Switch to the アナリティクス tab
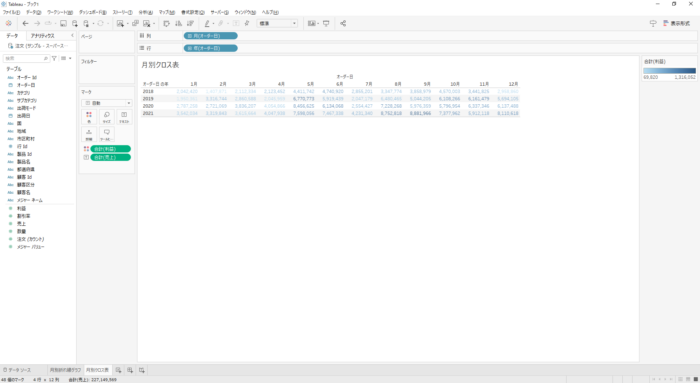The height and width of the screenshot is (383, 700). 42,36
